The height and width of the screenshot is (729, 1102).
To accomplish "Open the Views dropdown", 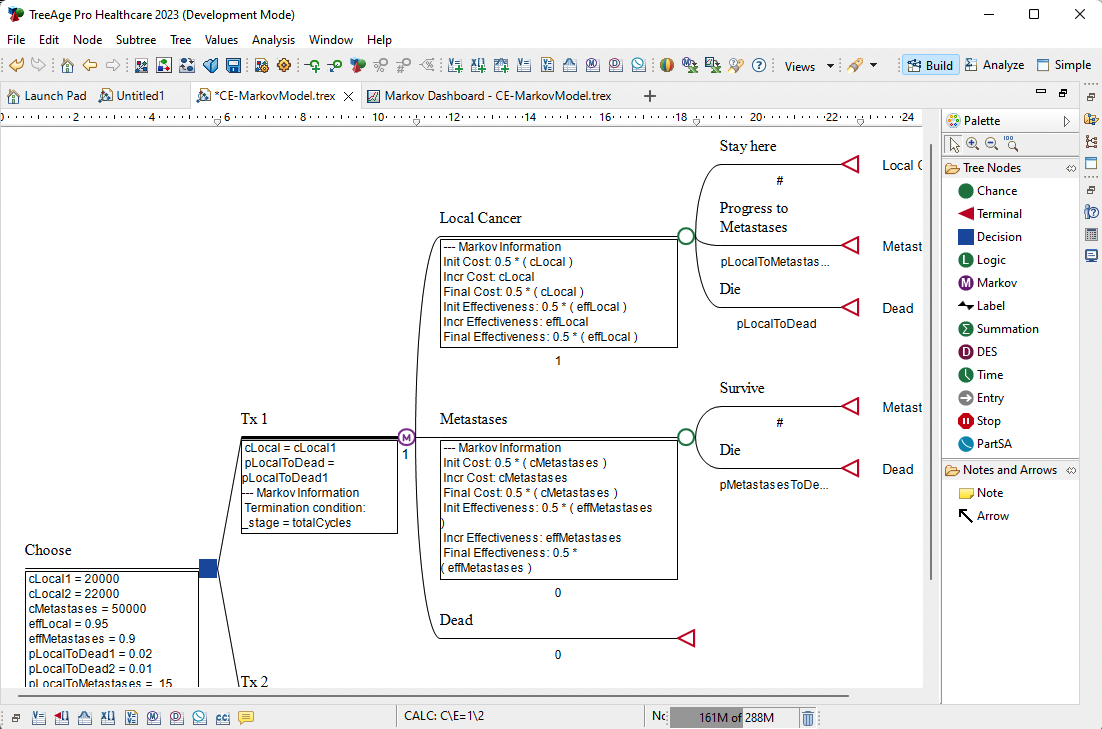I will click(x=808, y=66).
